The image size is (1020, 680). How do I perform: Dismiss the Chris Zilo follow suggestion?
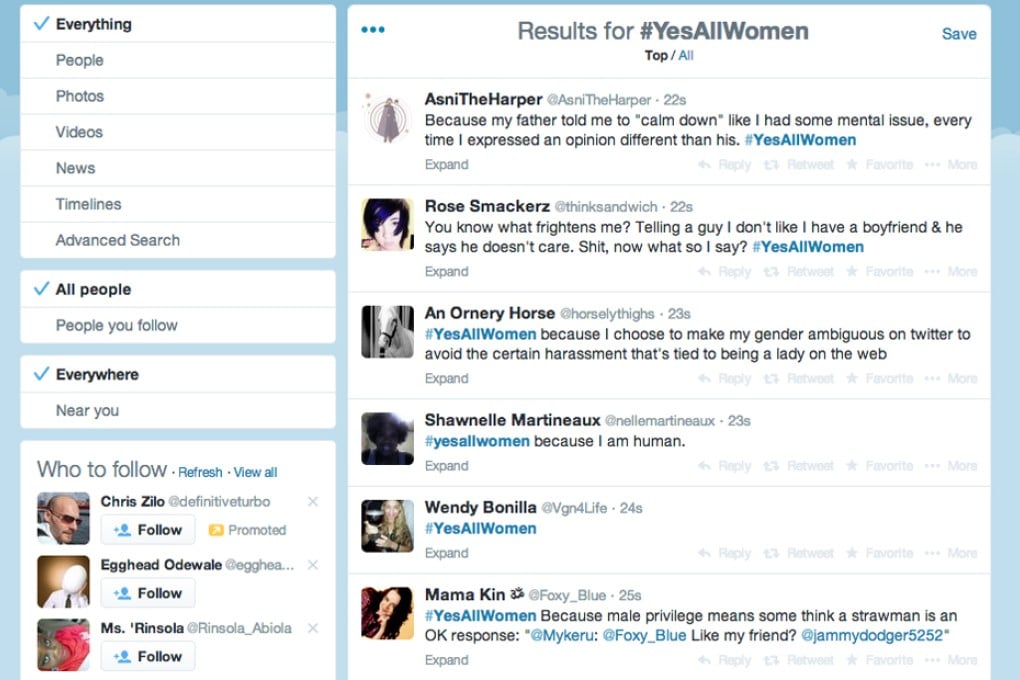click(x=311, y=501)
